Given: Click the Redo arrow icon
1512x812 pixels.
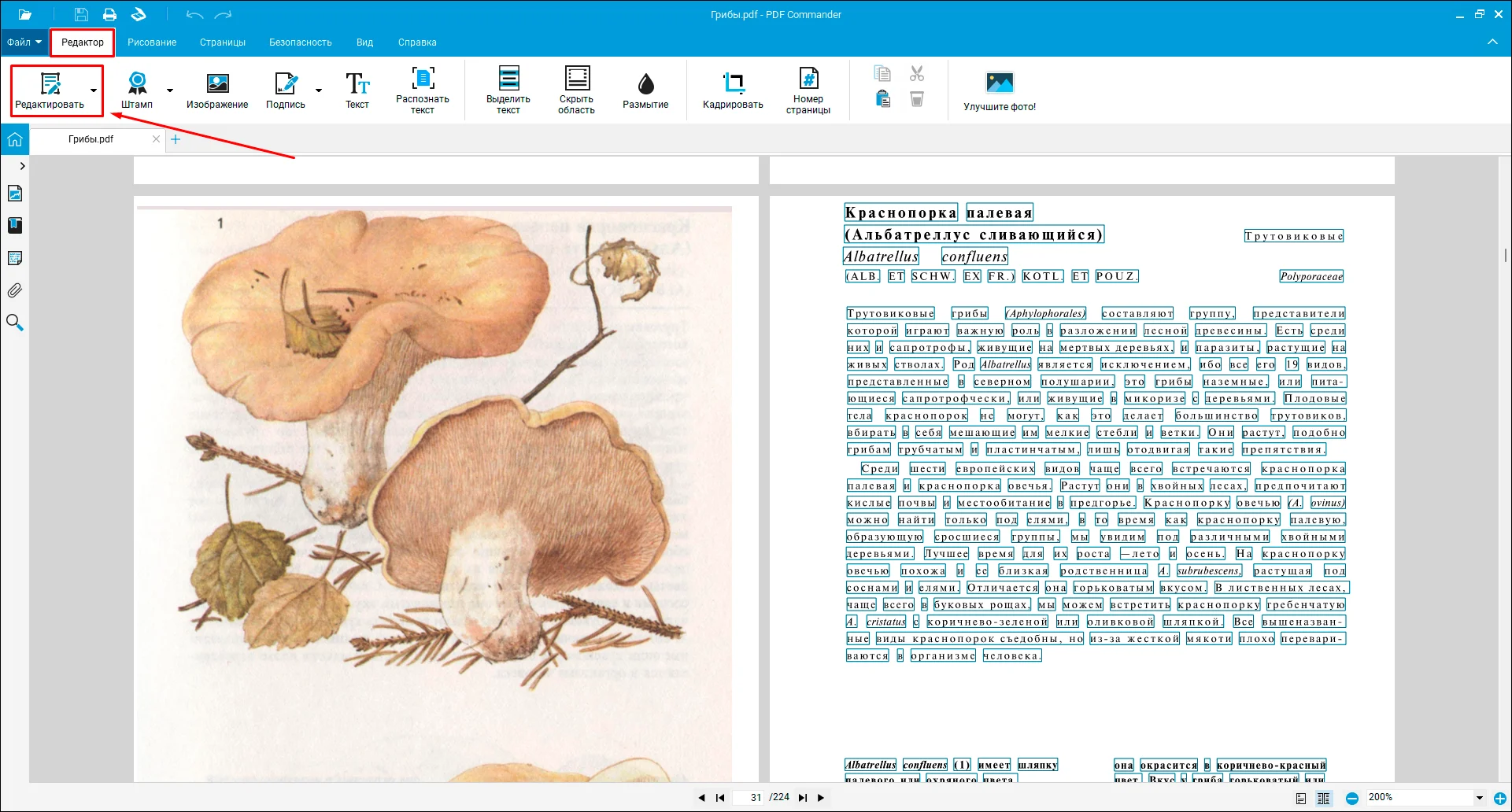Looking at the screenshot, I should pos(224,14).
